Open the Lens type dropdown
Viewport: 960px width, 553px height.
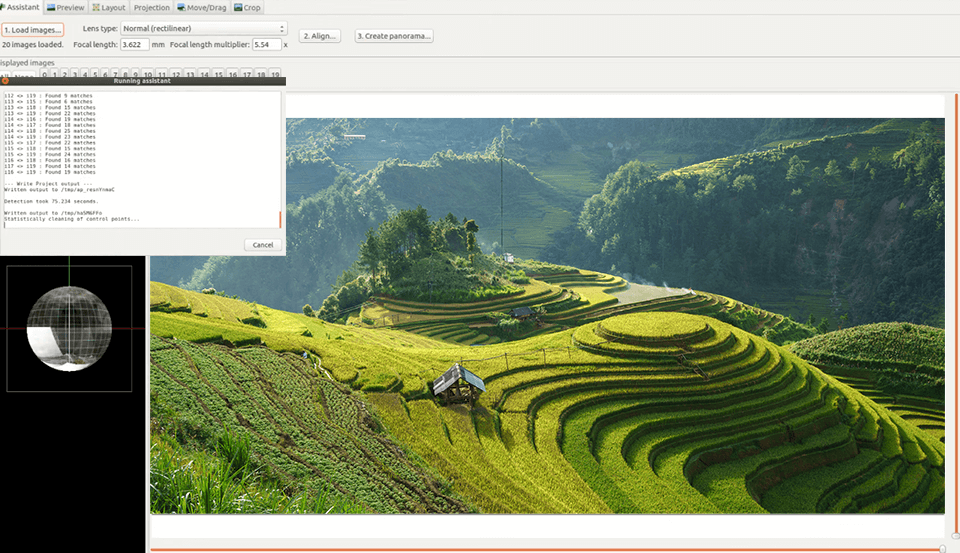[x=204, y=29]
